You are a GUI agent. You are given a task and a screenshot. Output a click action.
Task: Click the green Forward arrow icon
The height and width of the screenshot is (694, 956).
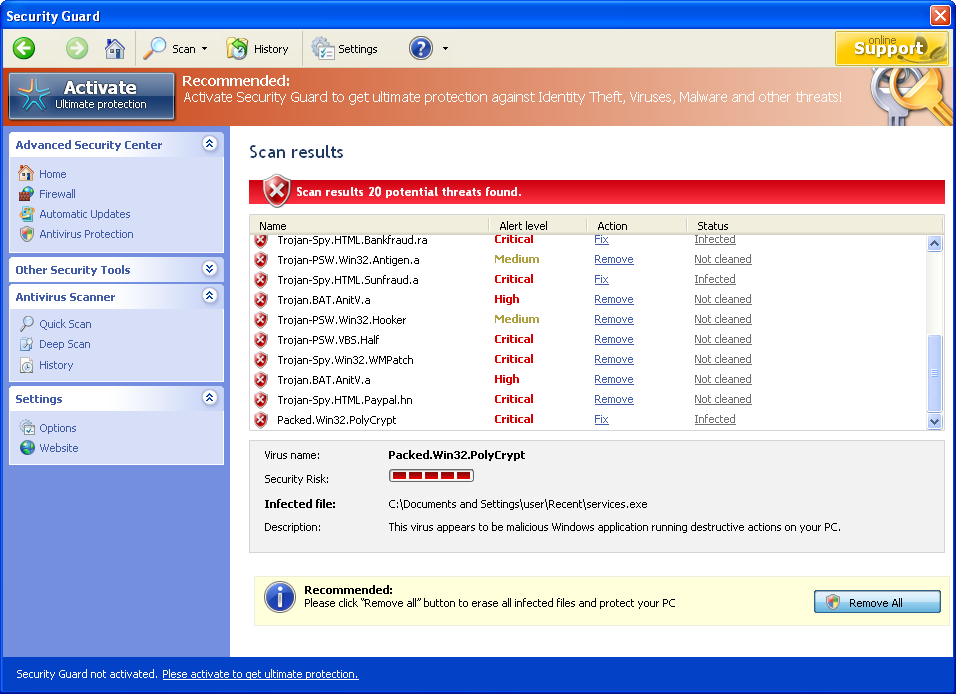(x=77, y=48)
